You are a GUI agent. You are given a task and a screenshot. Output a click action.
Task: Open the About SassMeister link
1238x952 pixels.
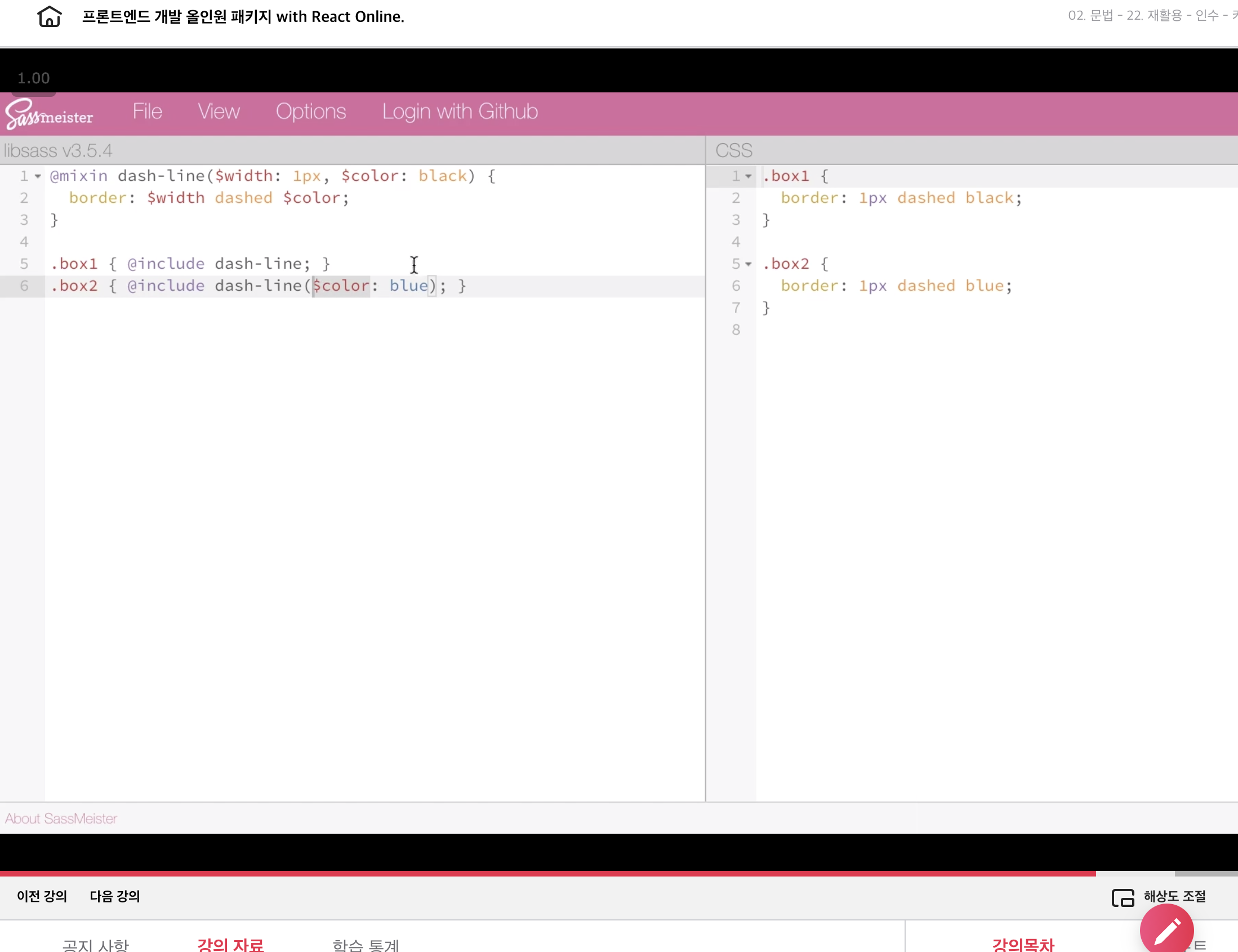pyautogui.click(x=61, y=819)
